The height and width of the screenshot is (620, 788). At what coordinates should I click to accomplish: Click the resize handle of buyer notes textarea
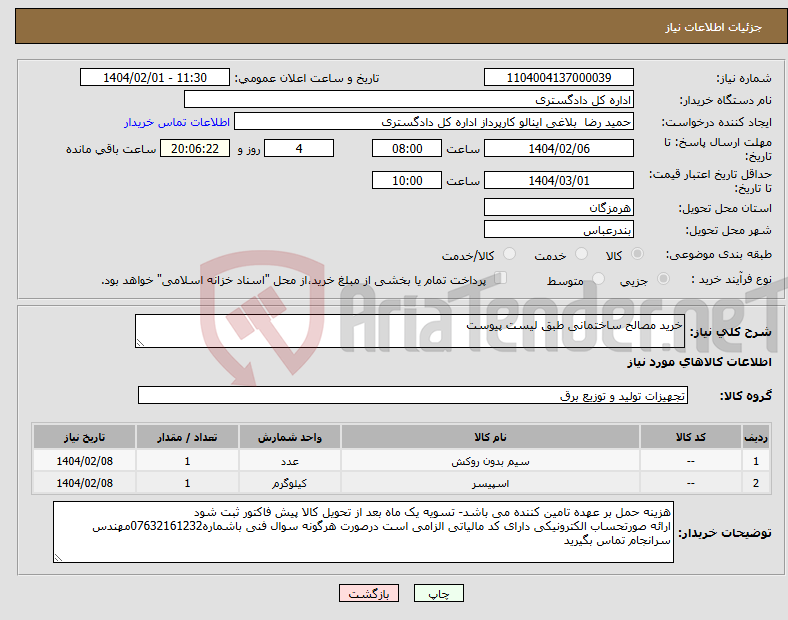58,558
